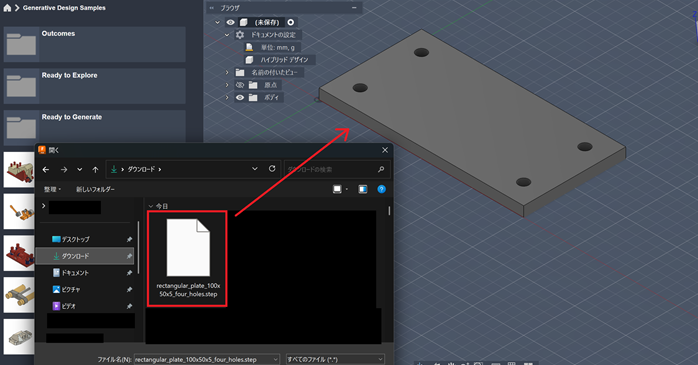The height and width of the screenshot is (365, 698).
Task: Expand the redacted top navigation tree item
Action: click(x=43, y=206)
